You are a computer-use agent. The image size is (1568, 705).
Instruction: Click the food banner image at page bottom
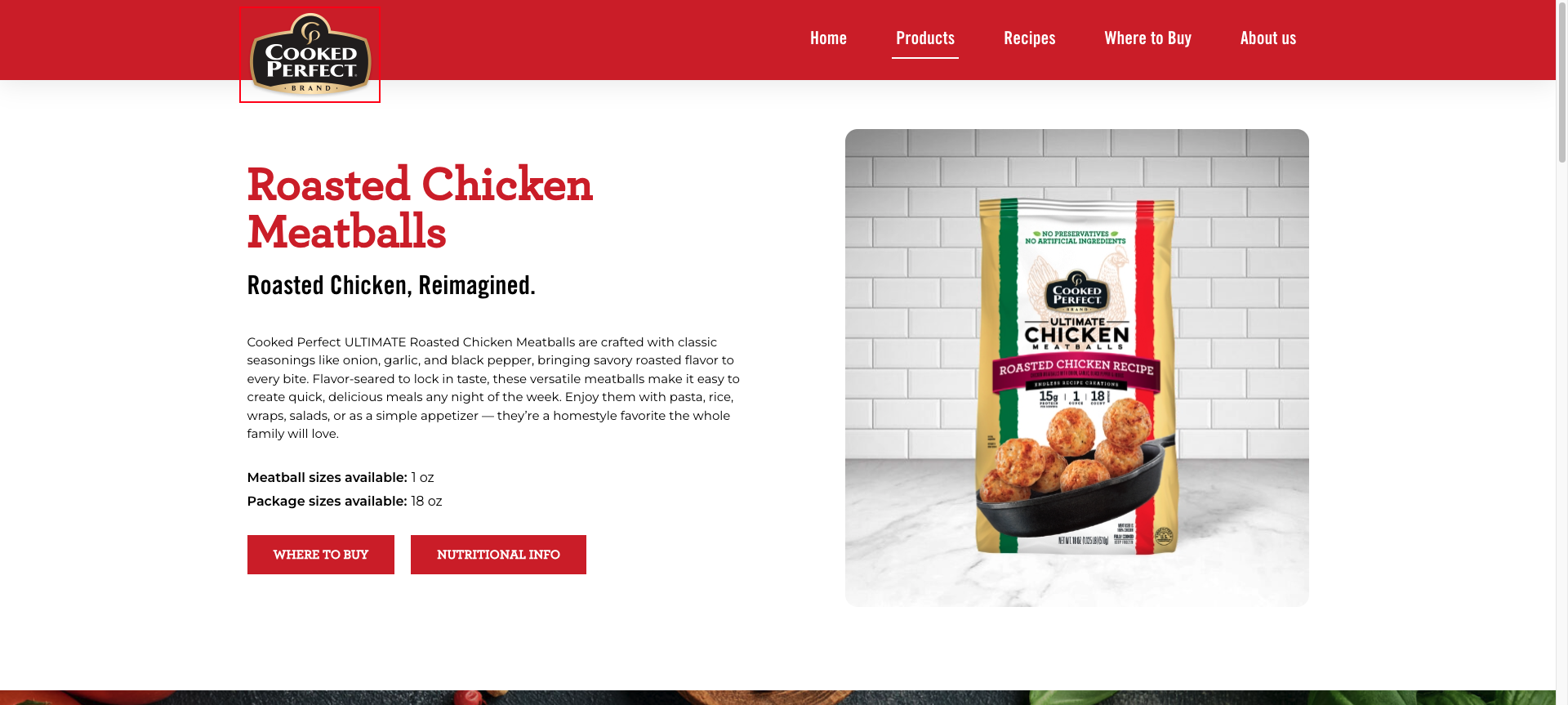(777, 698)
